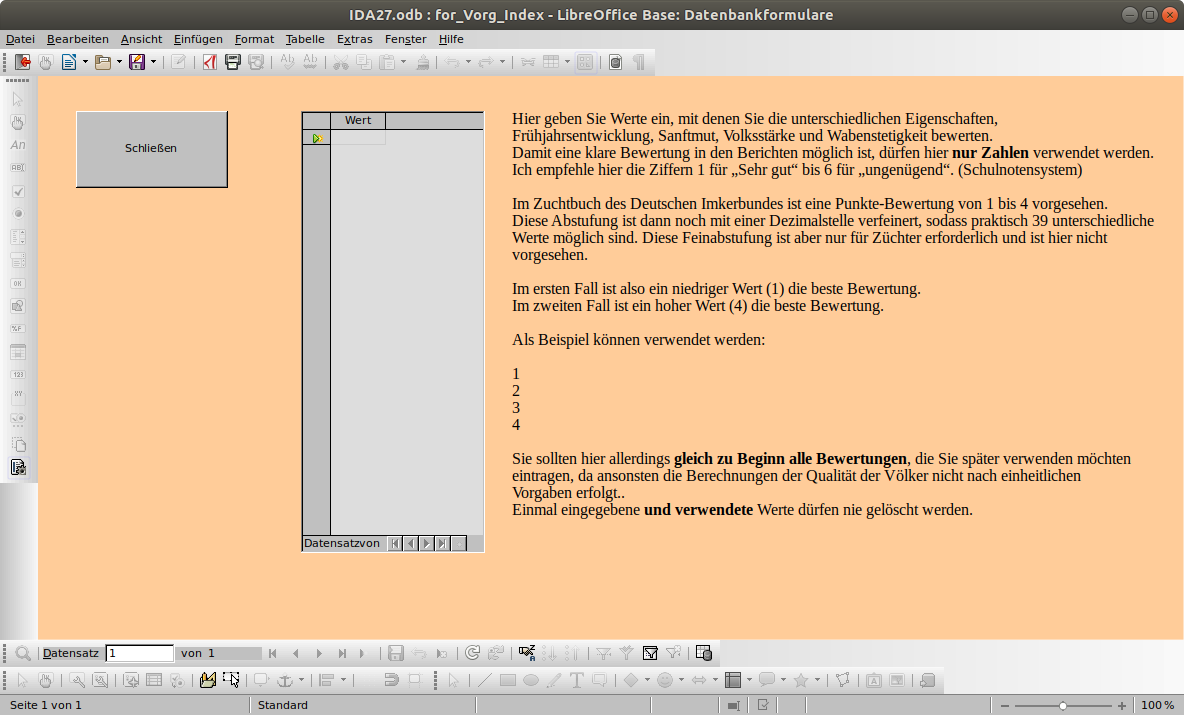Screen dimensions: 1184x715
Task: Click the data source cylinder icon
Action: pos(615,62)
